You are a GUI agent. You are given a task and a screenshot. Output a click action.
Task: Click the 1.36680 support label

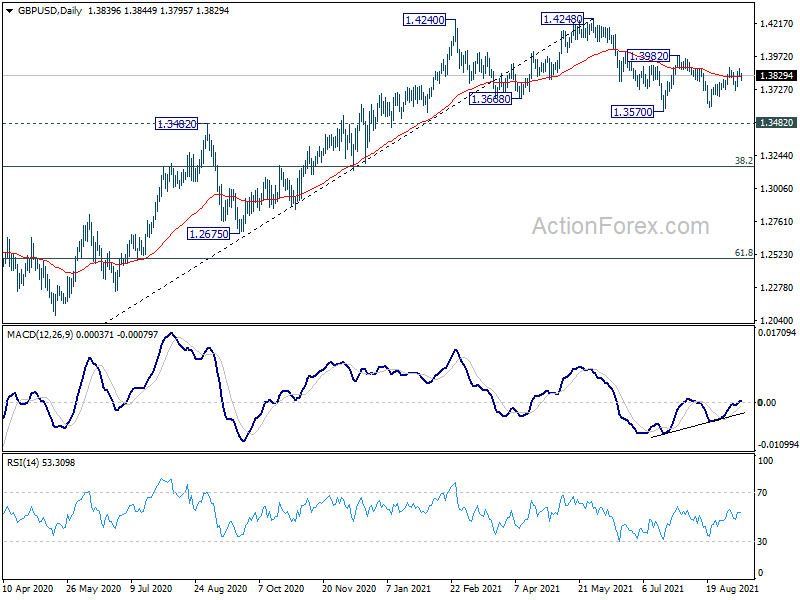coord(490,99)
